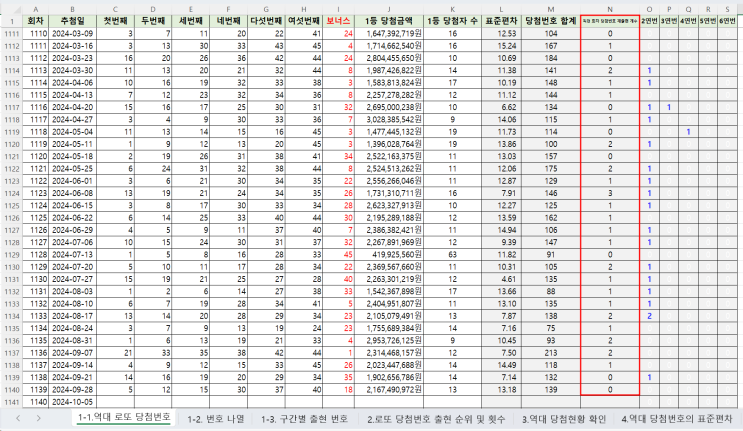Screen dimensions: 743x431
Task: Click the '세번째' header cell
Action: (190, 21)
